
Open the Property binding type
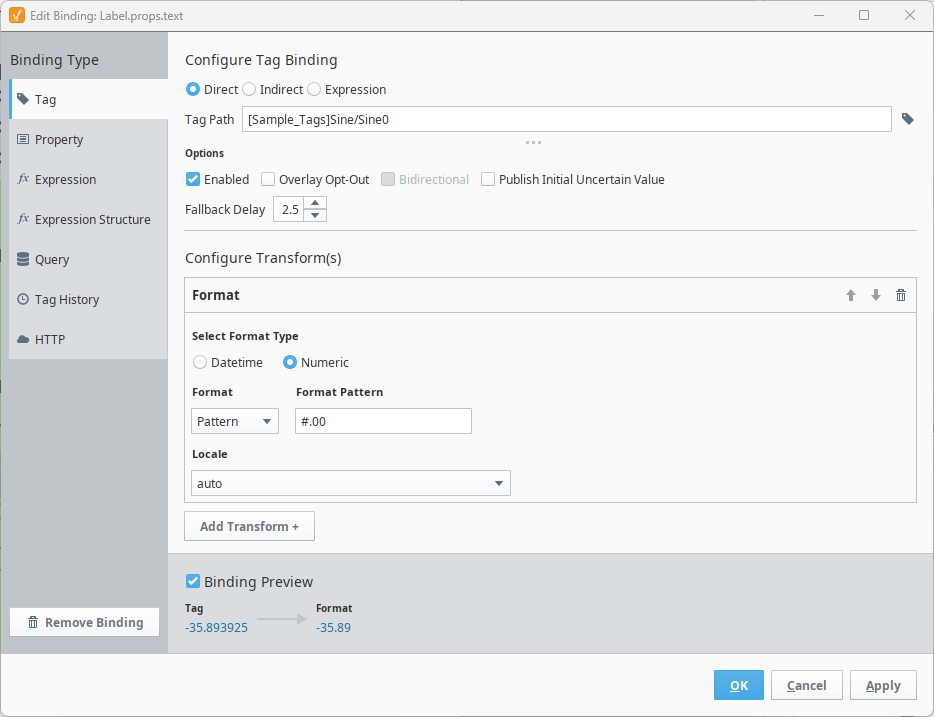click(x=58, y=139)
